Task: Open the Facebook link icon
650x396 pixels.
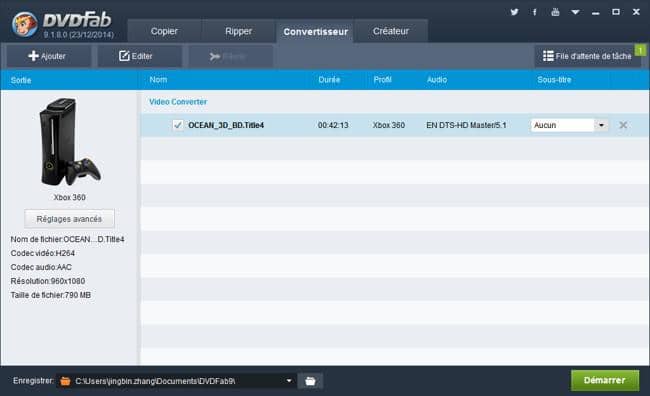Action: [x=535, y=12]
